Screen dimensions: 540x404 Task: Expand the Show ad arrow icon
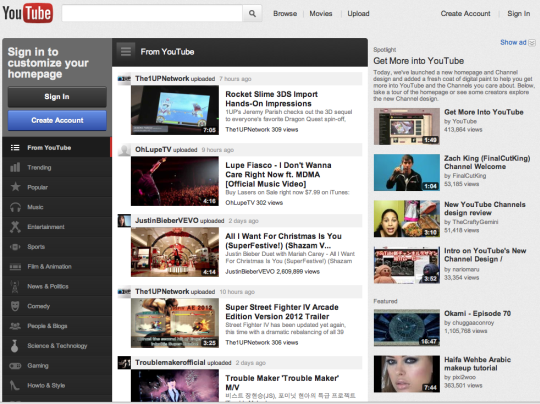(x=532, y=43)
